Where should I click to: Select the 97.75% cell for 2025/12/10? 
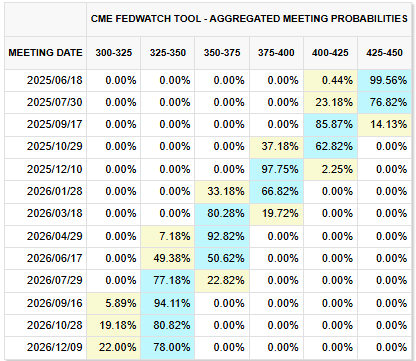pos(276,169)
